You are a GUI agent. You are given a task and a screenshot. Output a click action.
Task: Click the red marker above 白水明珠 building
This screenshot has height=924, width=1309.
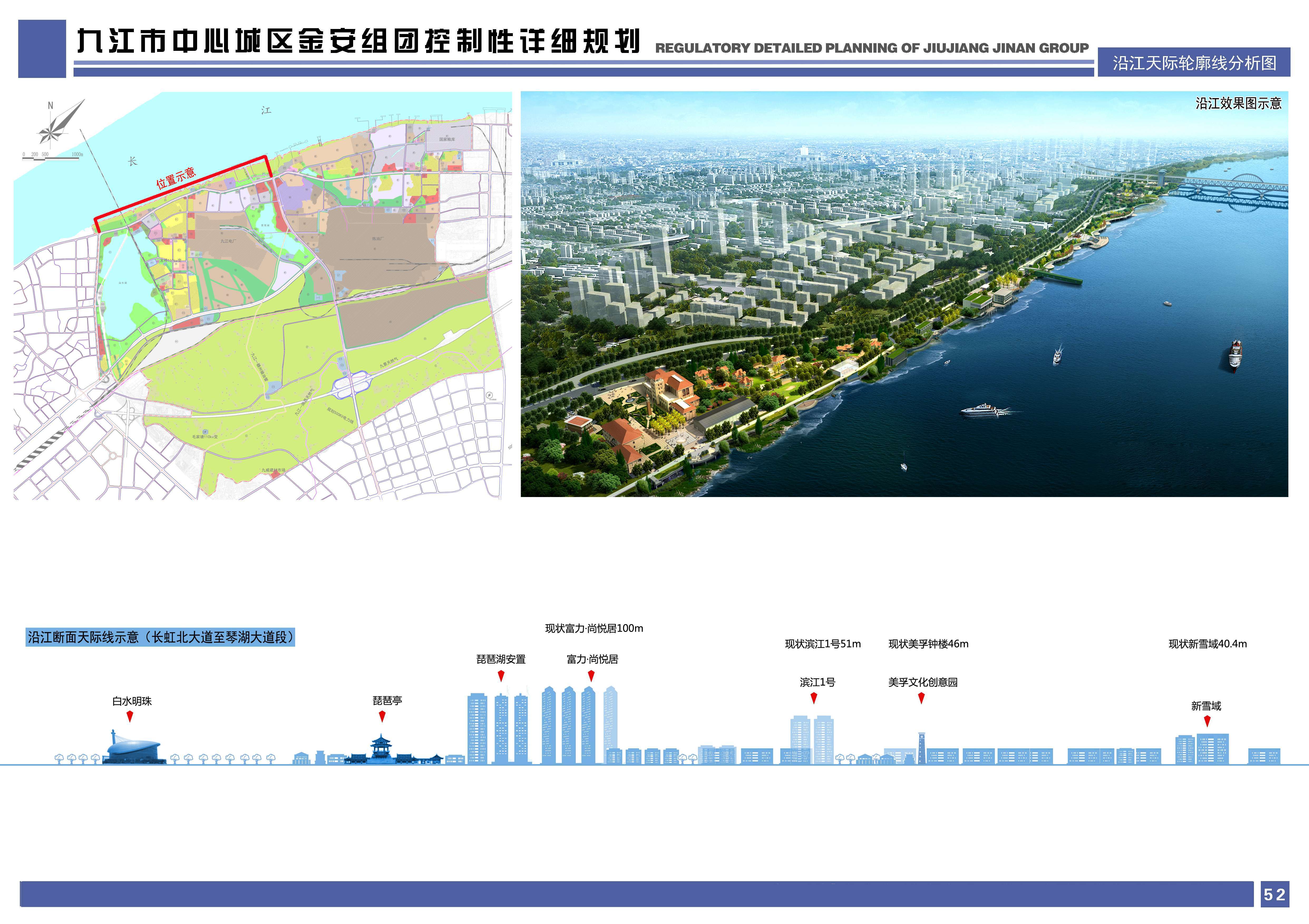tap(130, 715)
